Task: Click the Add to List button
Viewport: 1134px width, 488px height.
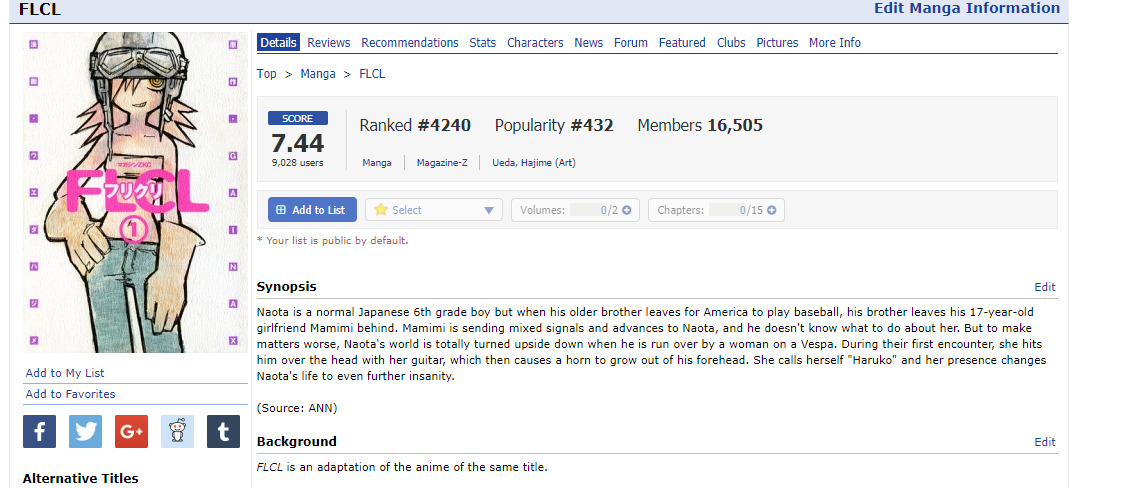Action: coord(312,210)
